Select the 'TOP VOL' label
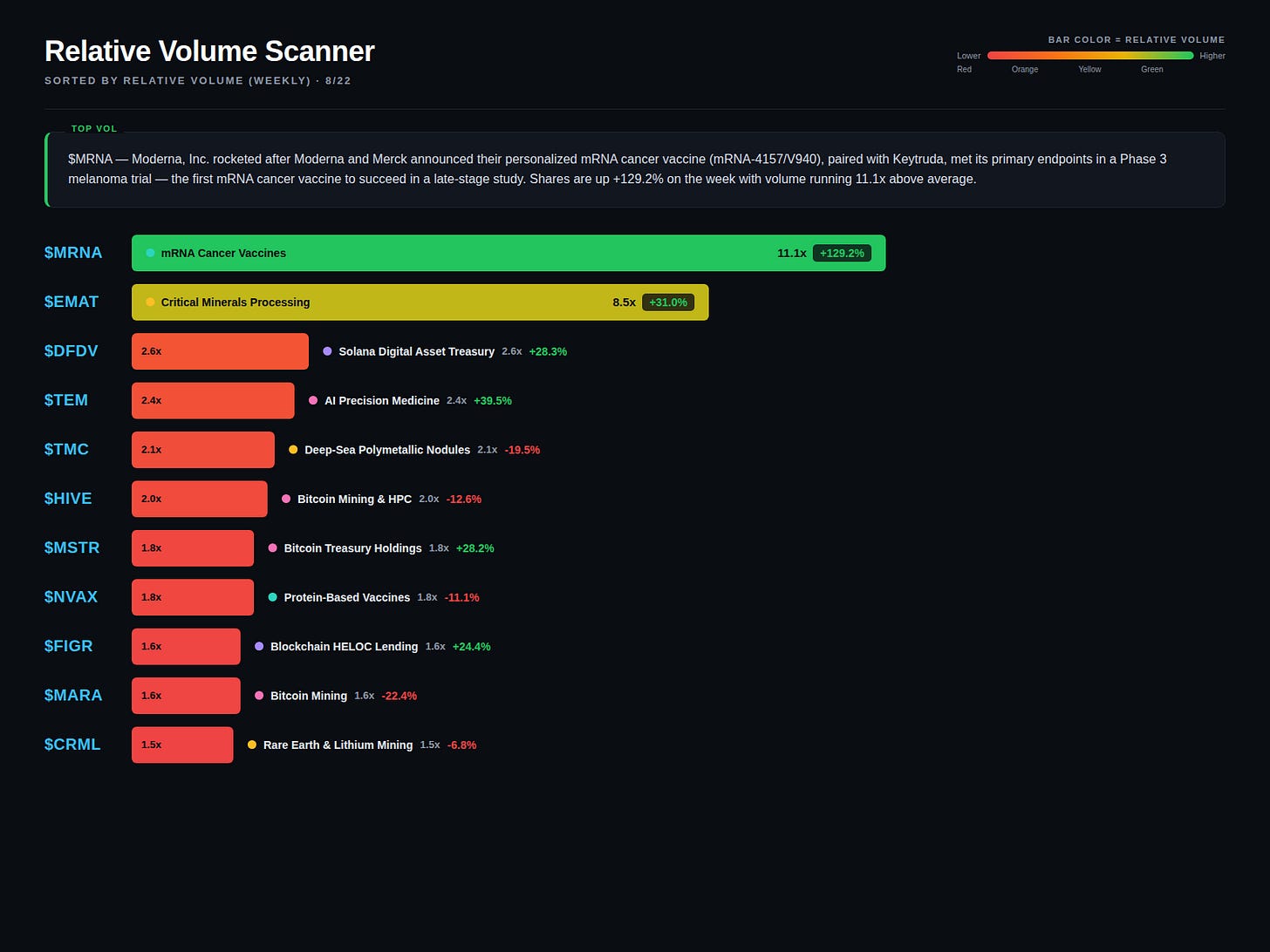Screen dimensions: 1270x952 point(94,129)
